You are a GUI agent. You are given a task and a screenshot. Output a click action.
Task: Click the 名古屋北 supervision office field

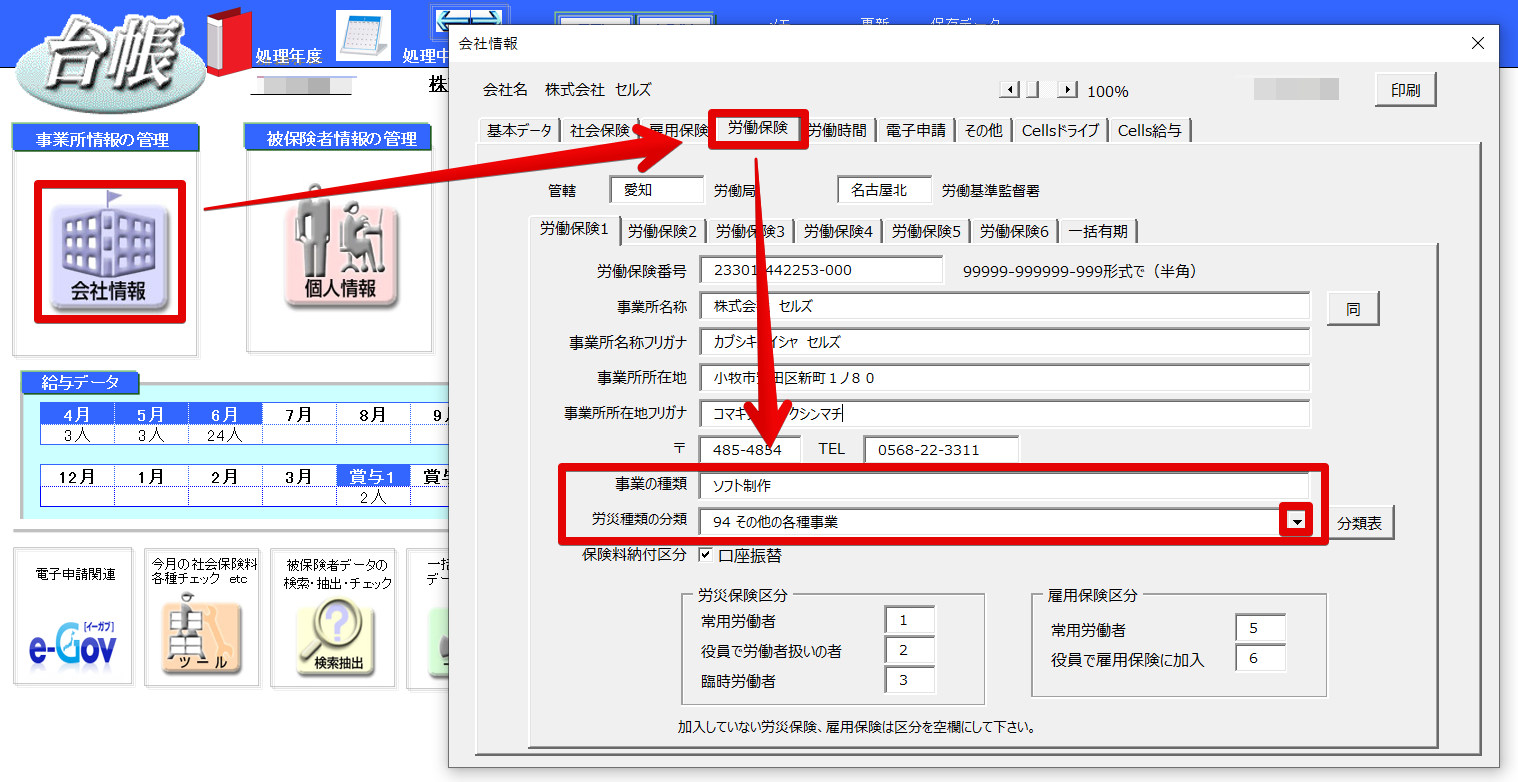885,190
